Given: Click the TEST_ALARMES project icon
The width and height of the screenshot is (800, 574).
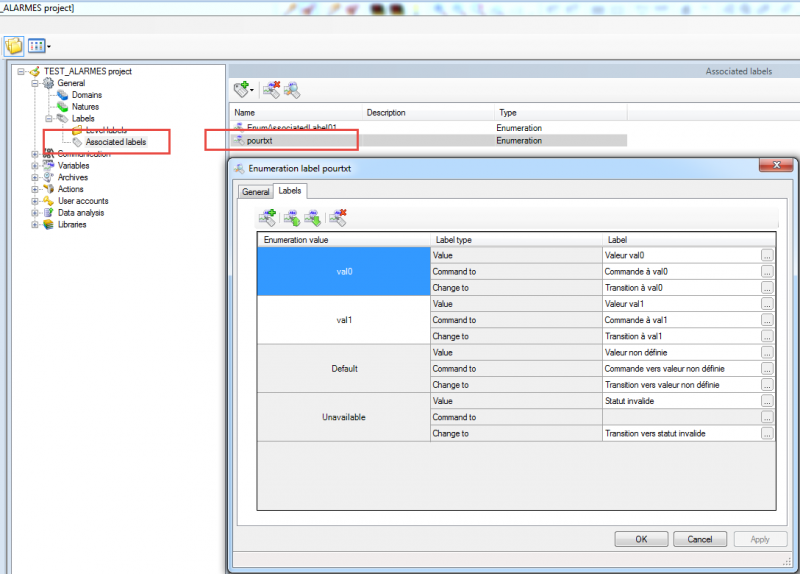Looking at the screenshot, I should click(34, 71).
